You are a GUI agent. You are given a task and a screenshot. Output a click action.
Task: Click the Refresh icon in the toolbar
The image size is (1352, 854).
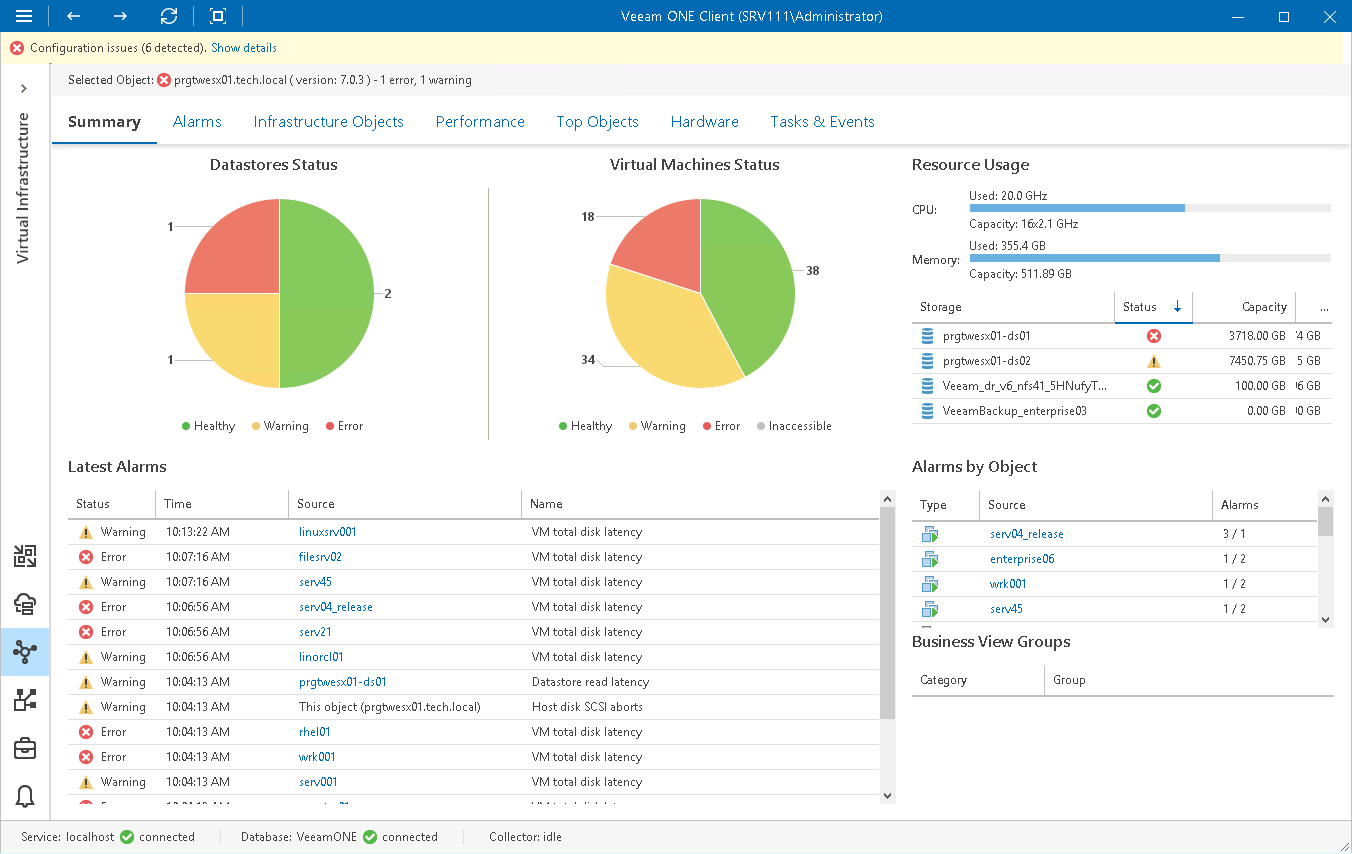[168, 16]
